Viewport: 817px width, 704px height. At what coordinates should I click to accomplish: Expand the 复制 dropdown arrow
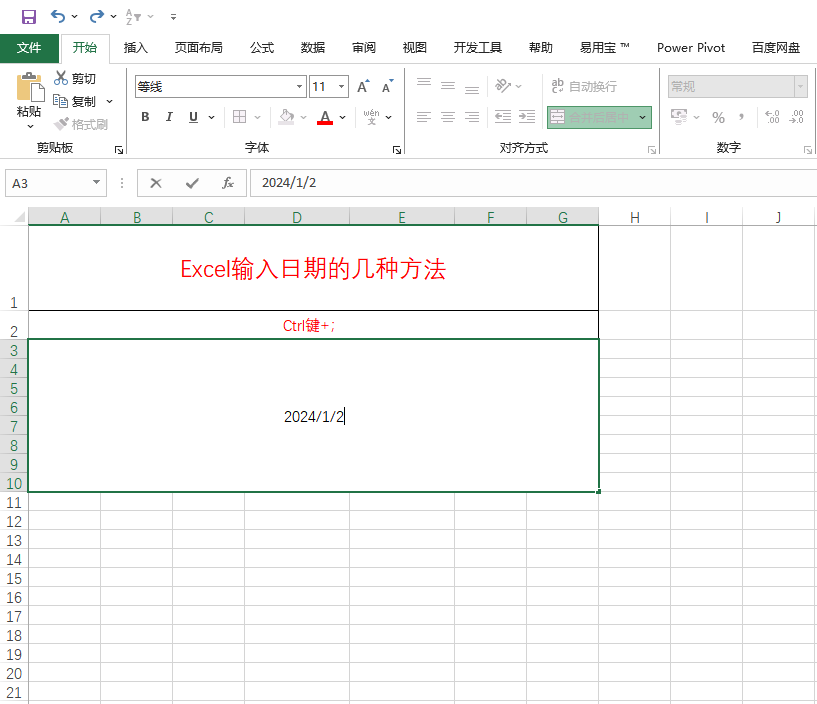(109, 102)
